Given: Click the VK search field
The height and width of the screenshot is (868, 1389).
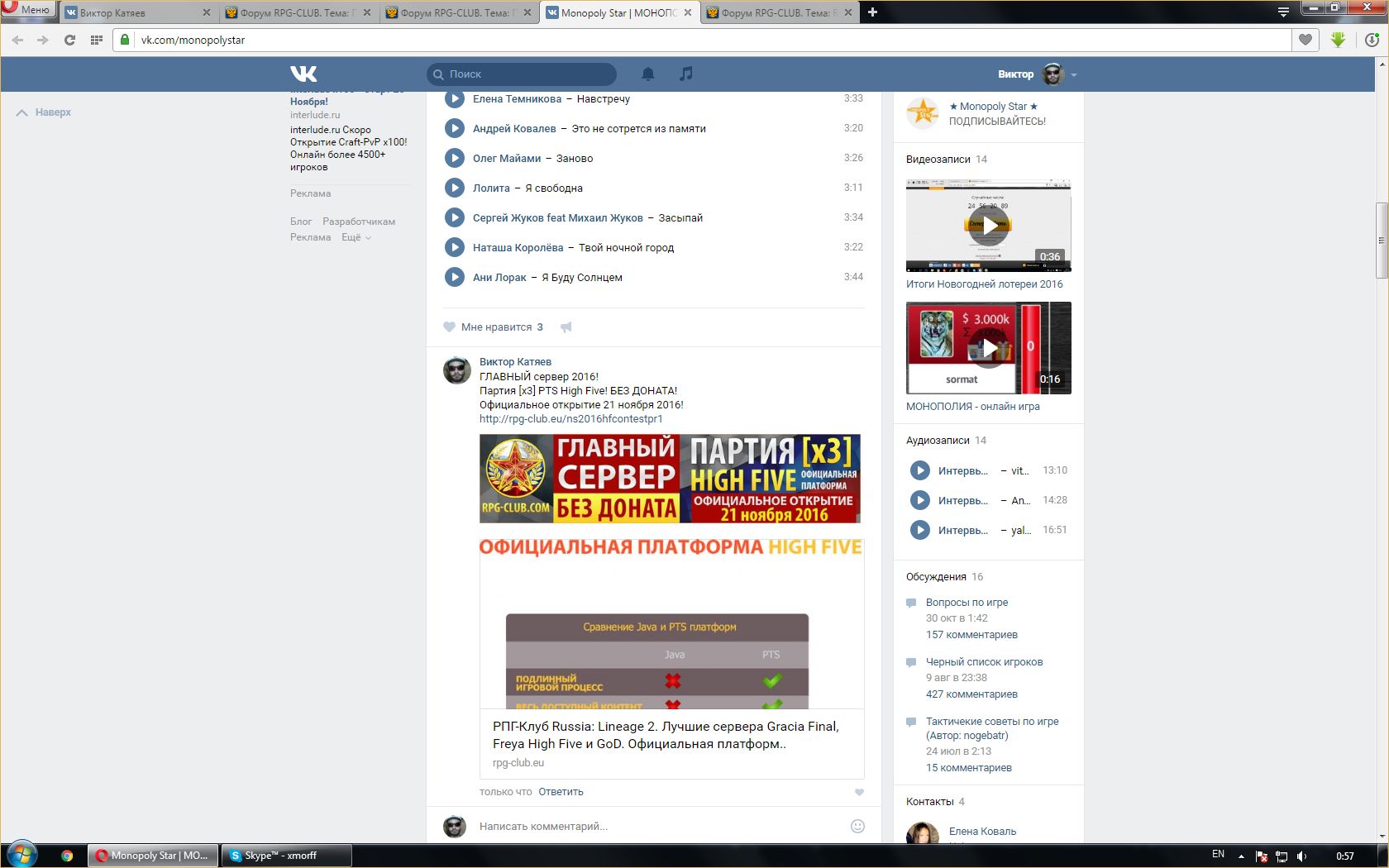Looking at the screenshot, I should click(x=522, y=74).
